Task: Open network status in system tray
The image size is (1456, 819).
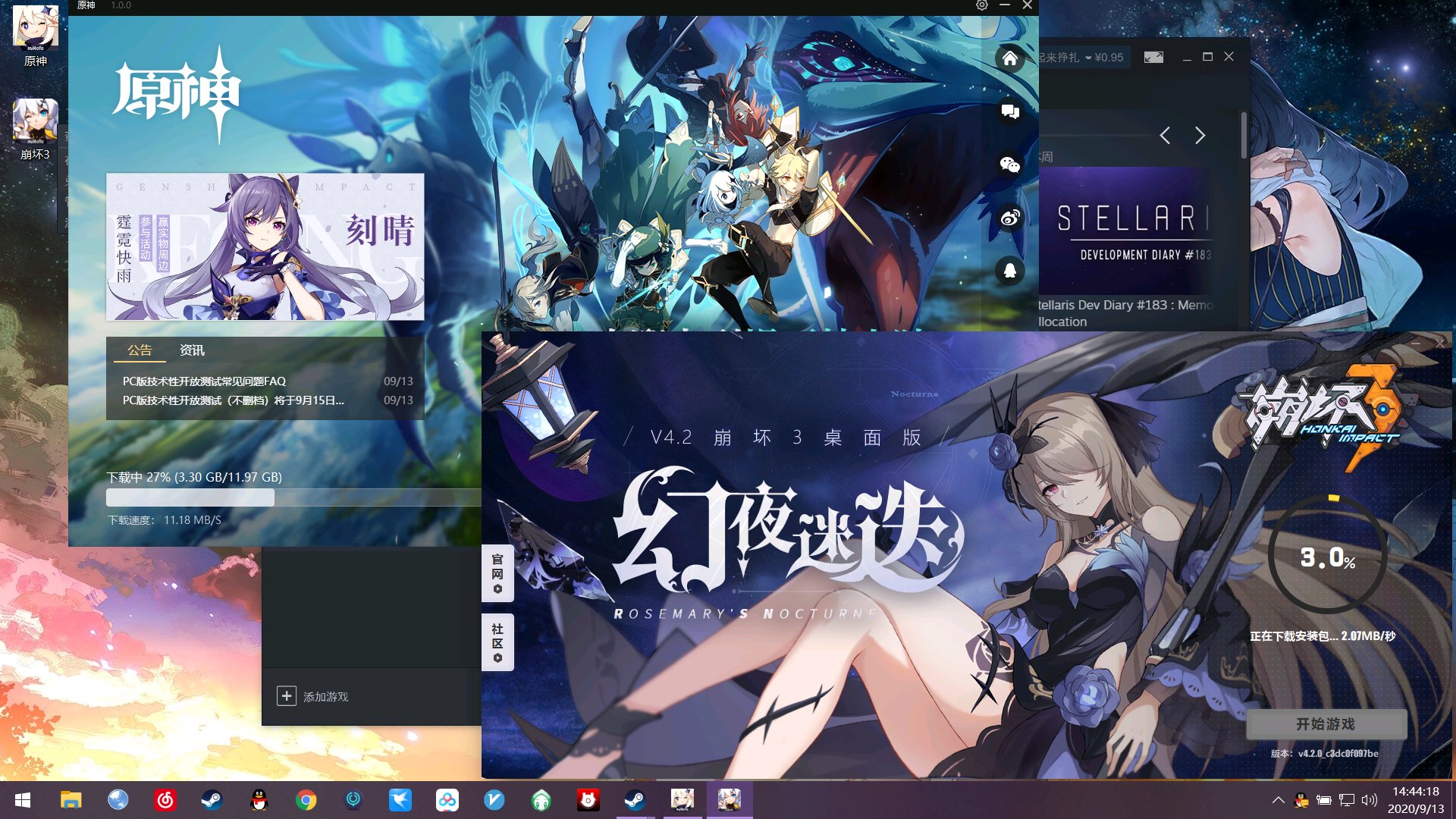Action: [1347, 800]
